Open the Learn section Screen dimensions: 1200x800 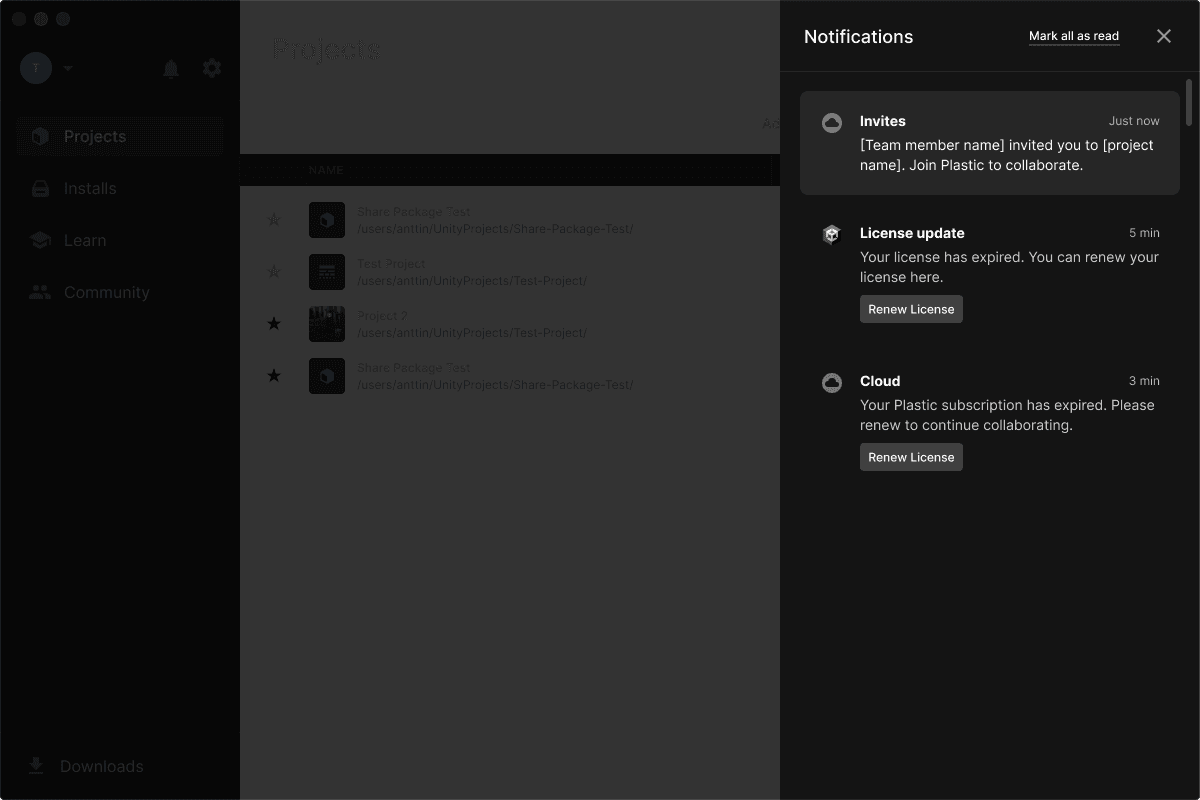(85, 240)
